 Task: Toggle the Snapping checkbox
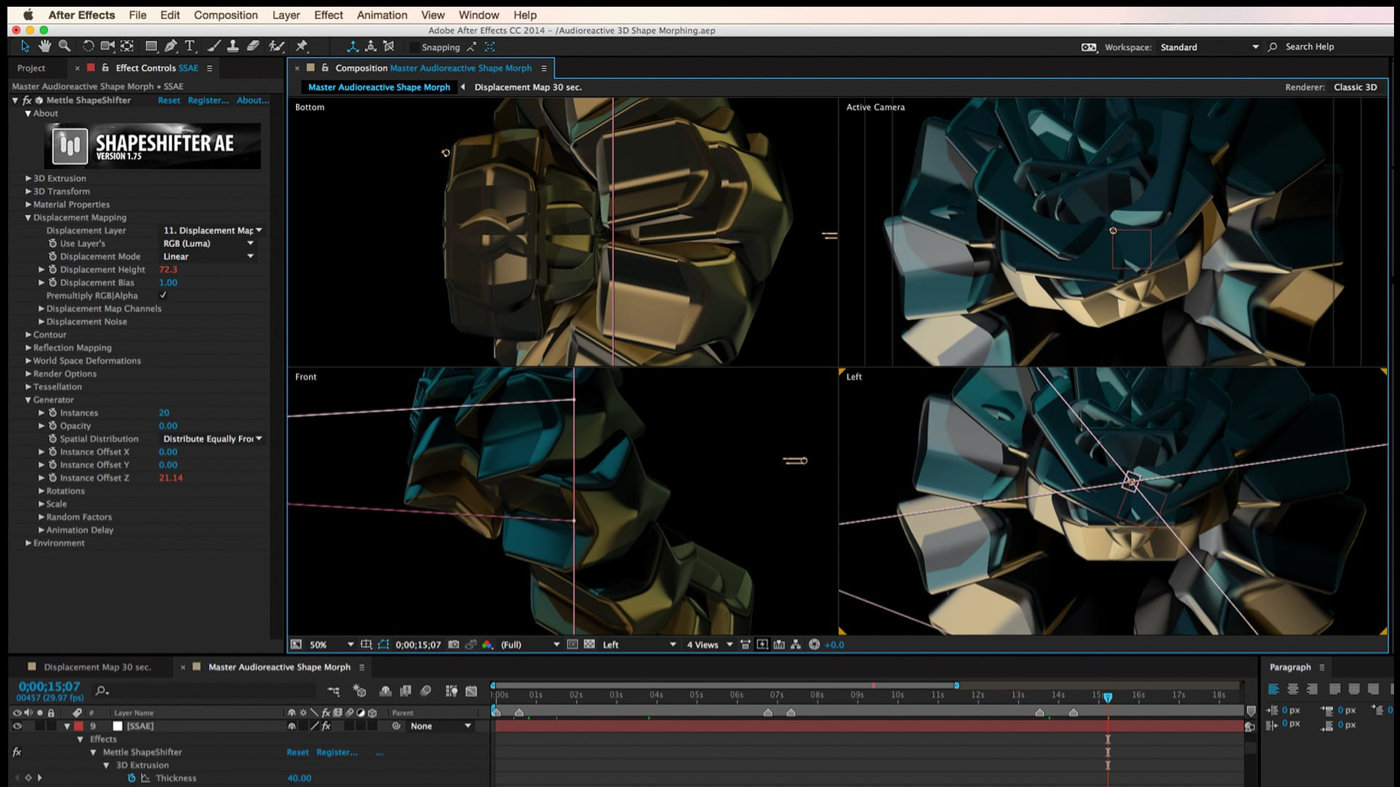tap(414, 47)
